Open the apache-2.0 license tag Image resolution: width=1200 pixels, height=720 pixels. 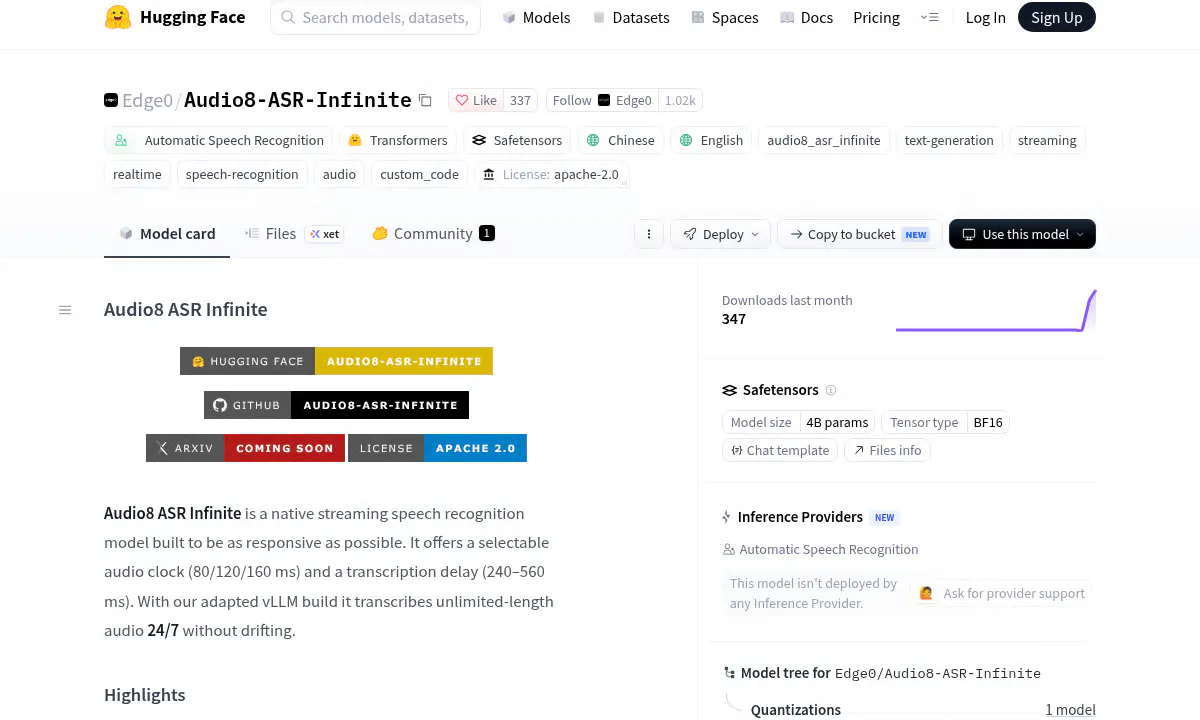click(x=551, y=174)
